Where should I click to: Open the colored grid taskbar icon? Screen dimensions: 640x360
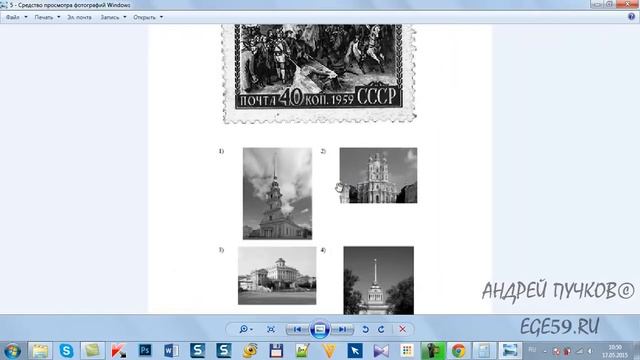click(x=407, y=351)
